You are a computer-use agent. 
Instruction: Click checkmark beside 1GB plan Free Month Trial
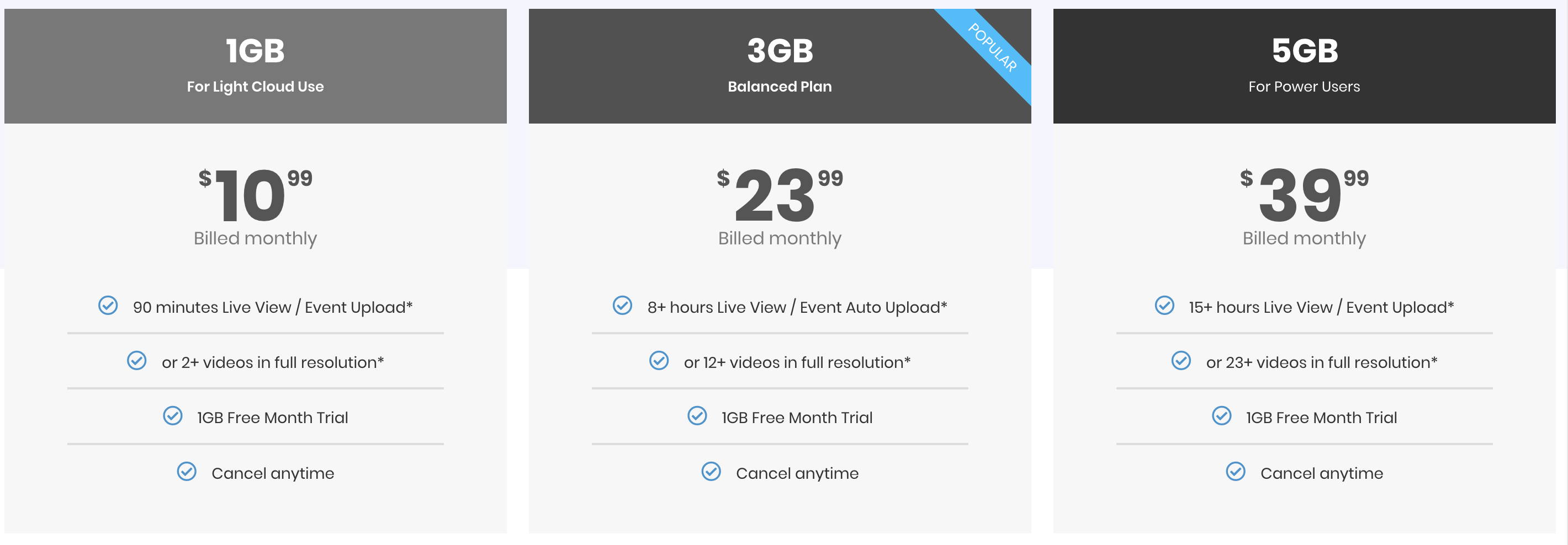pos(173,416)
